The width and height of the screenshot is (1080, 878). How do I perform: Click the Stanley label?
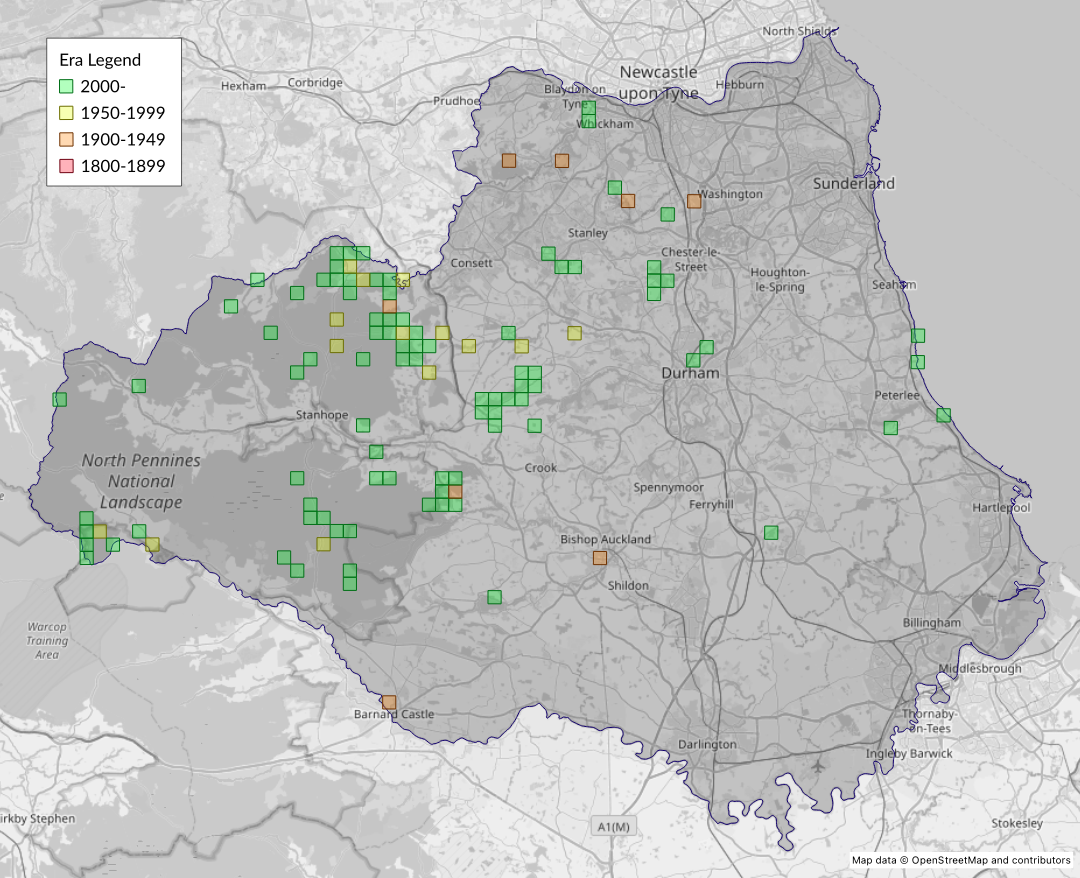(x=588, y=233)
